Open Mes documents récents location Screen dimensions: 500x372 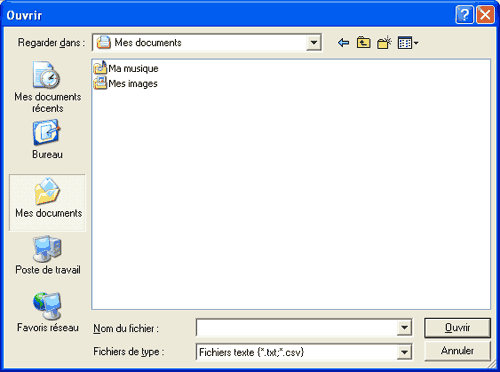click(x=48, y=87)
